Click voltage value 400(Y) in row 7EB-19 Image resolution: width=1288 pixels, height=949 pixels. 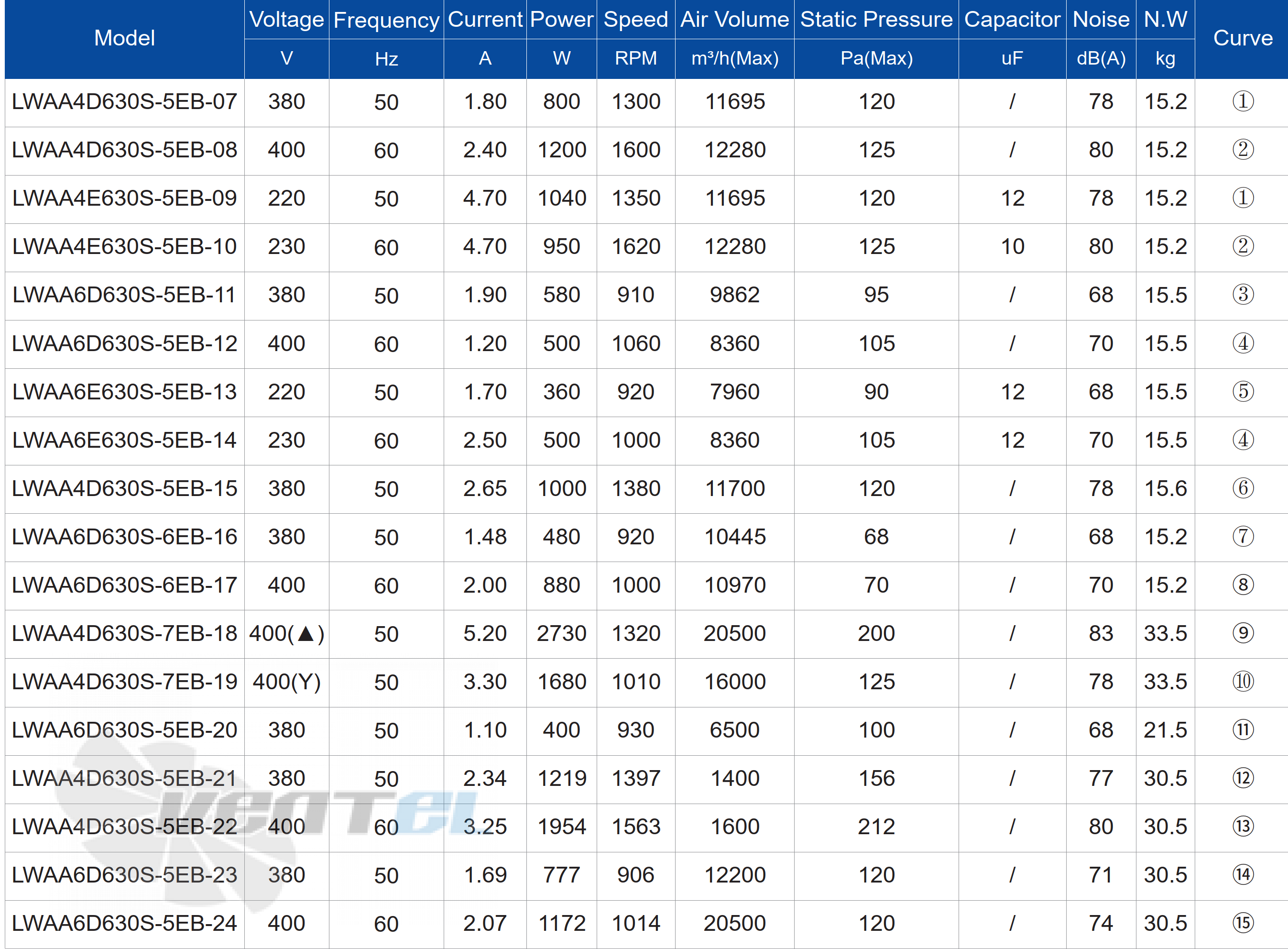(x=286, y=682)
